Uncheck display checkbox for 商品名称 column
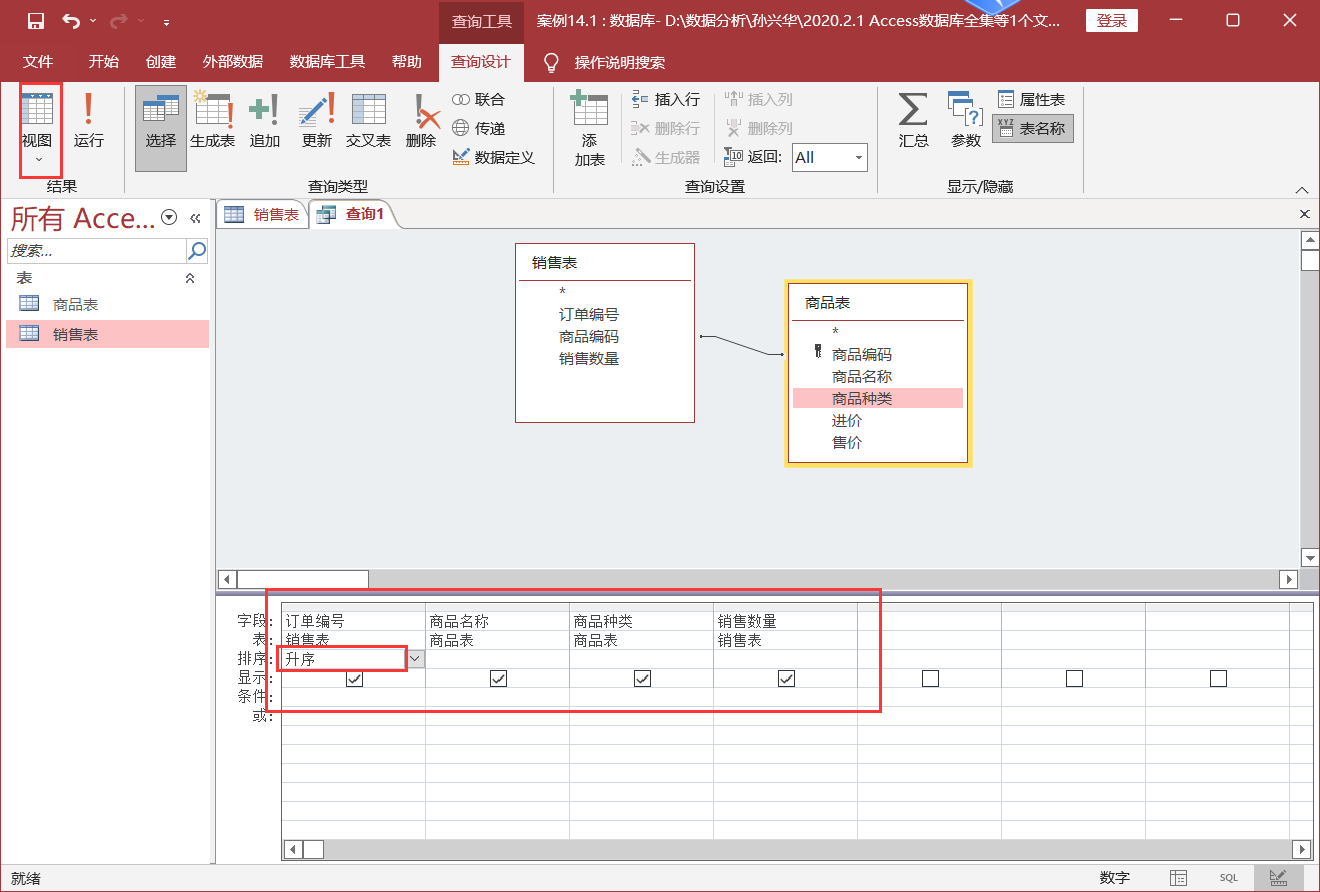This screenshot has height=892, width=1320. (498, 678)
